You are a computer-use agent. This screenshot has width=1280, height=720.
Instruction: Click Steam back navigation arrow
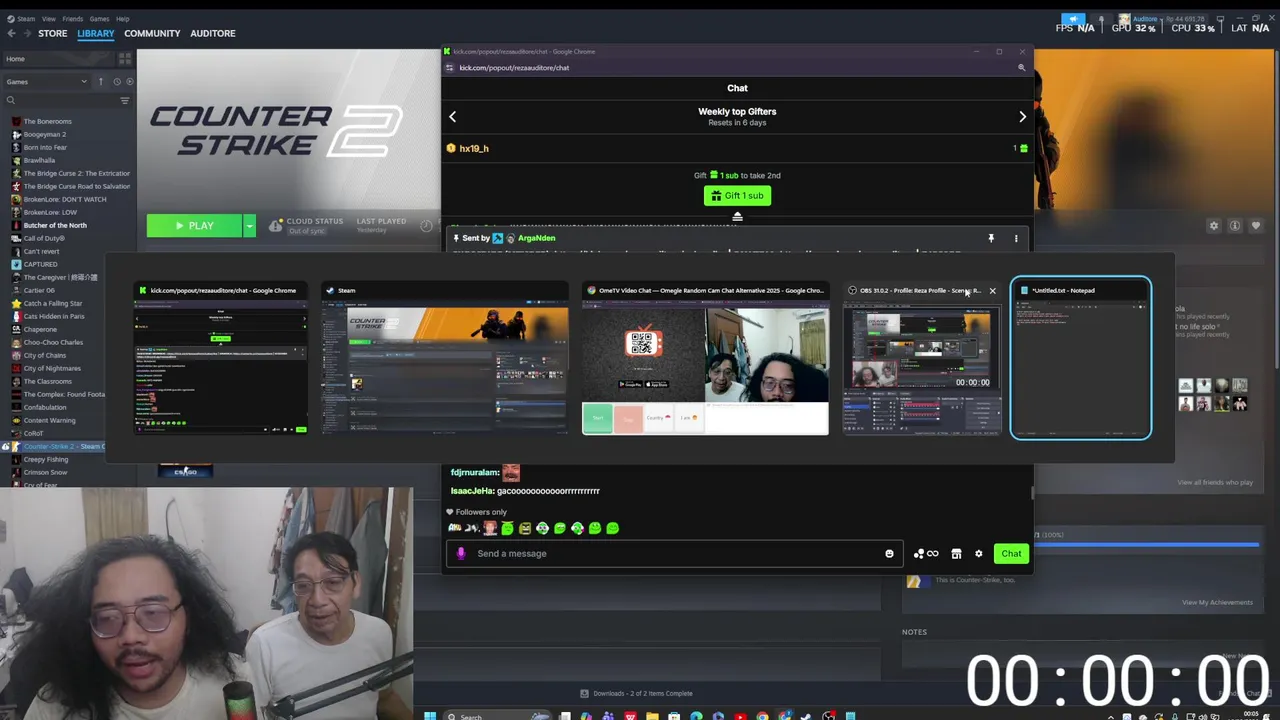[x=11, y=33]
